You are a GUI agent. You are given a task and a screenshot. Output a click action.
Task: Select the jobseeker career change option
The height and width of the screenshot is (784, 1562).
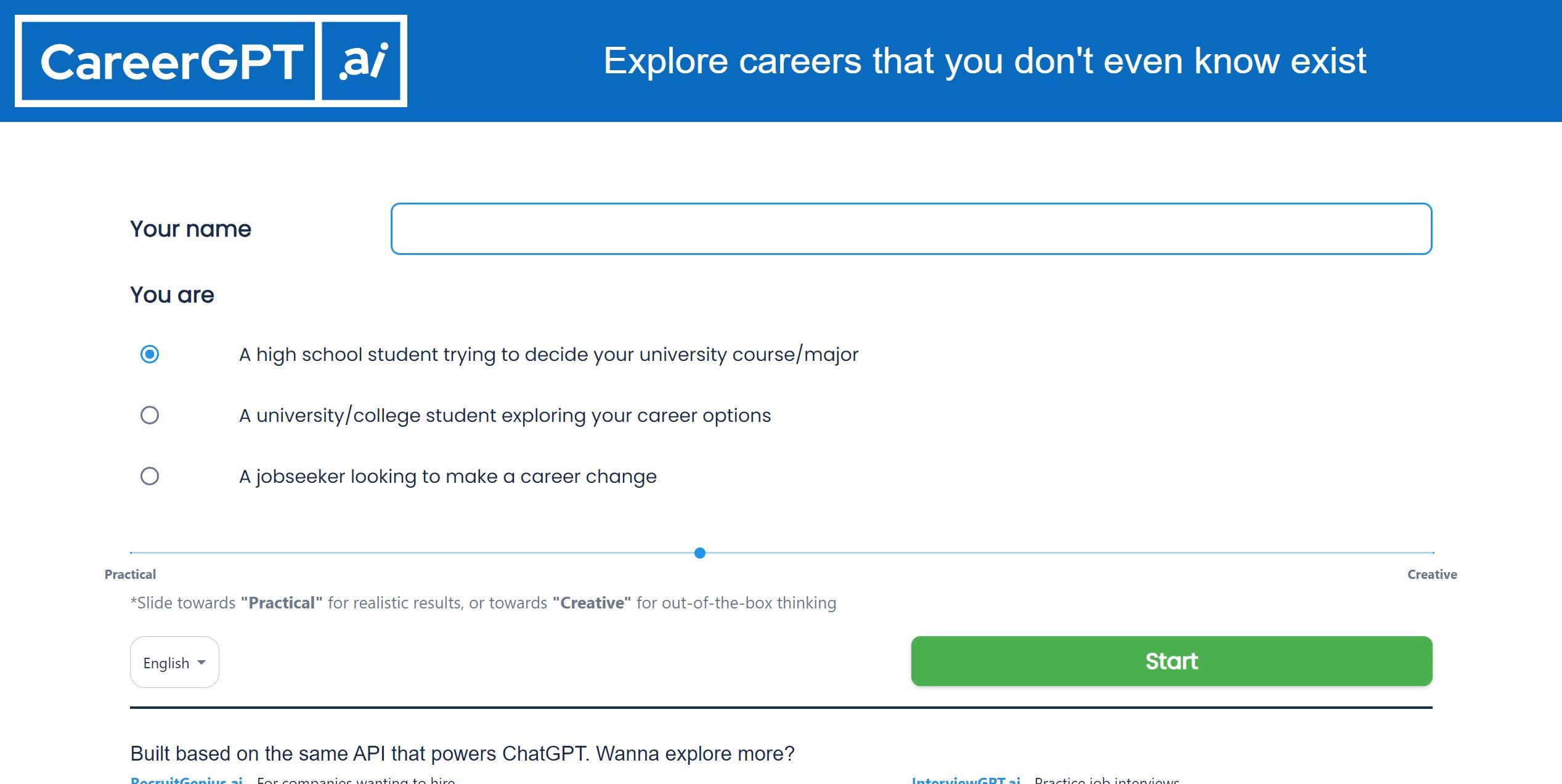point(148,475)
